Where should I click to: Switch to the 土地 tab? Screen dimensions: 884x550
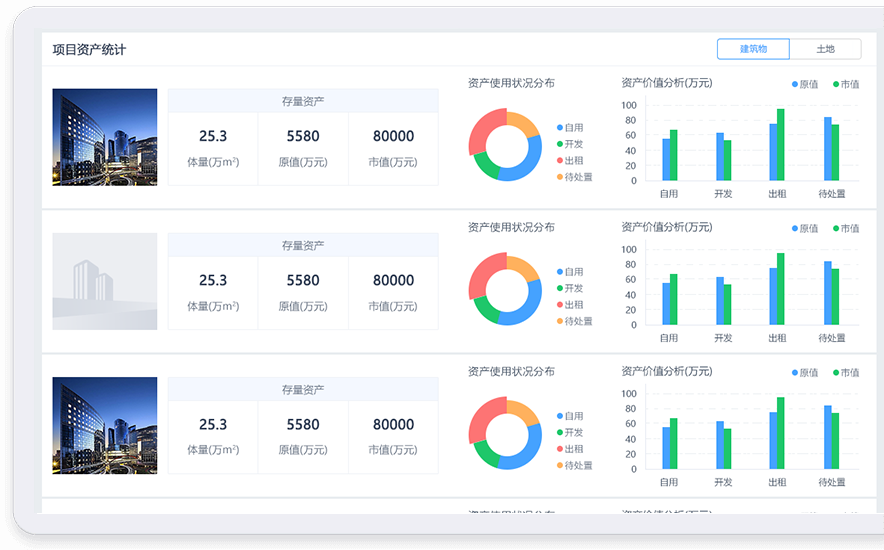(x=825, y=49)
